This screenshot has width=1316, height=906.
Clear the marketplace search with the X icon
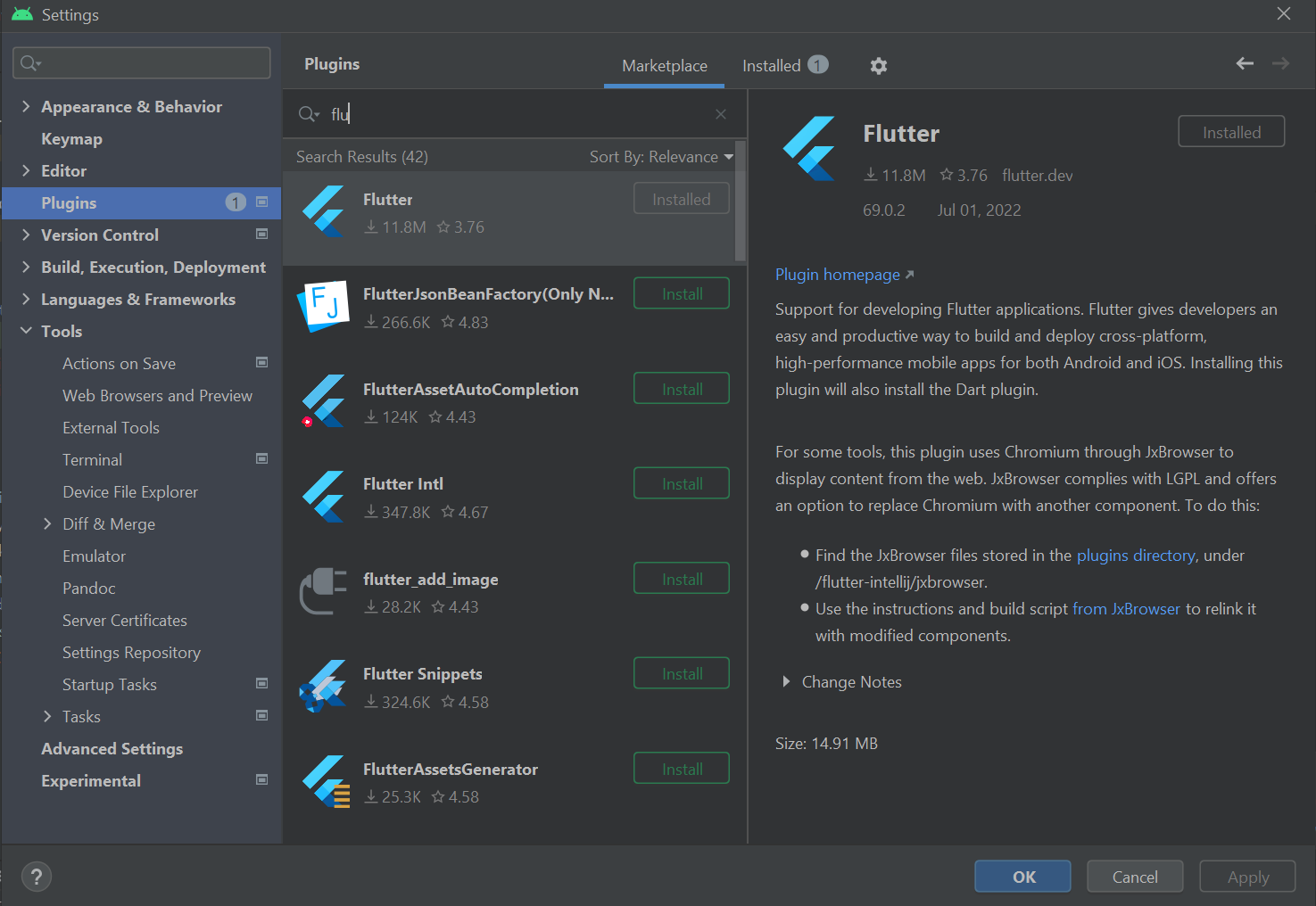tap(720, 114)
